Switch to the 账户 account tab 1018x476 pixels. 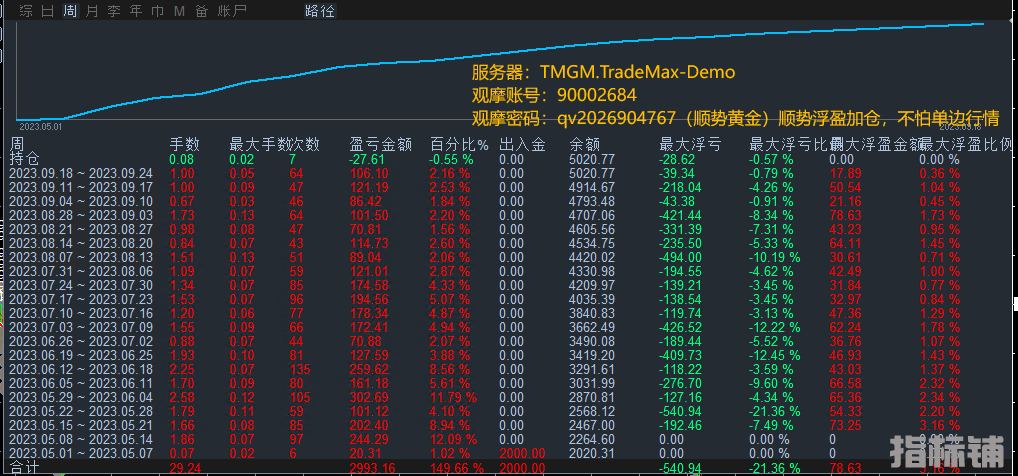tap(232, 10)
